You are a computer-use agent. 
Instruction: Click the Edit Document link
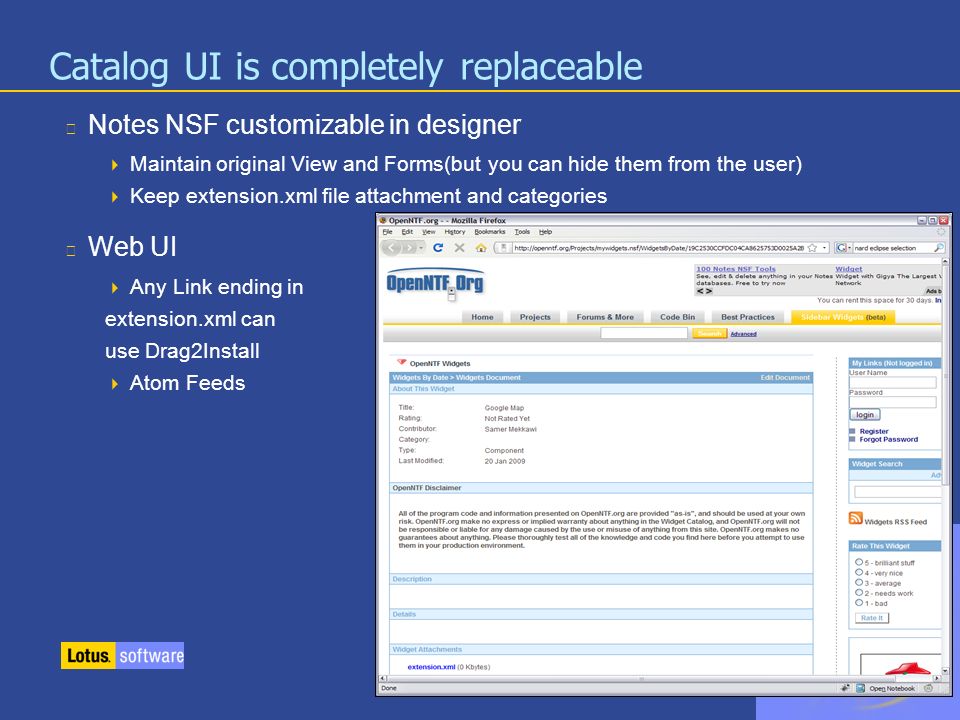(x=785, y=378)
